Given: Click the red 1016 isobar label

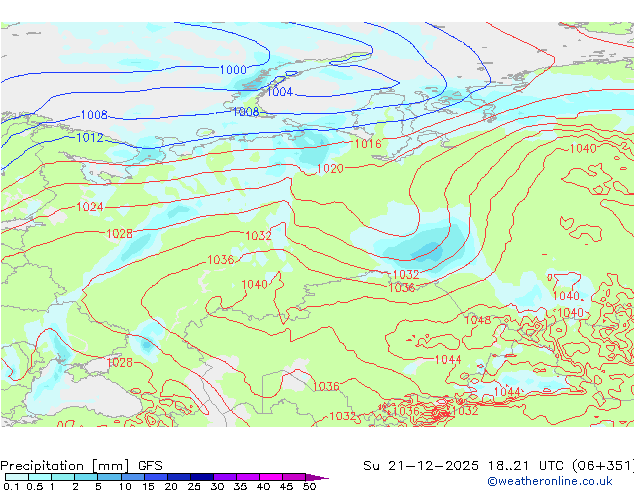Looking at the screenshot, I should coord(368,144).
